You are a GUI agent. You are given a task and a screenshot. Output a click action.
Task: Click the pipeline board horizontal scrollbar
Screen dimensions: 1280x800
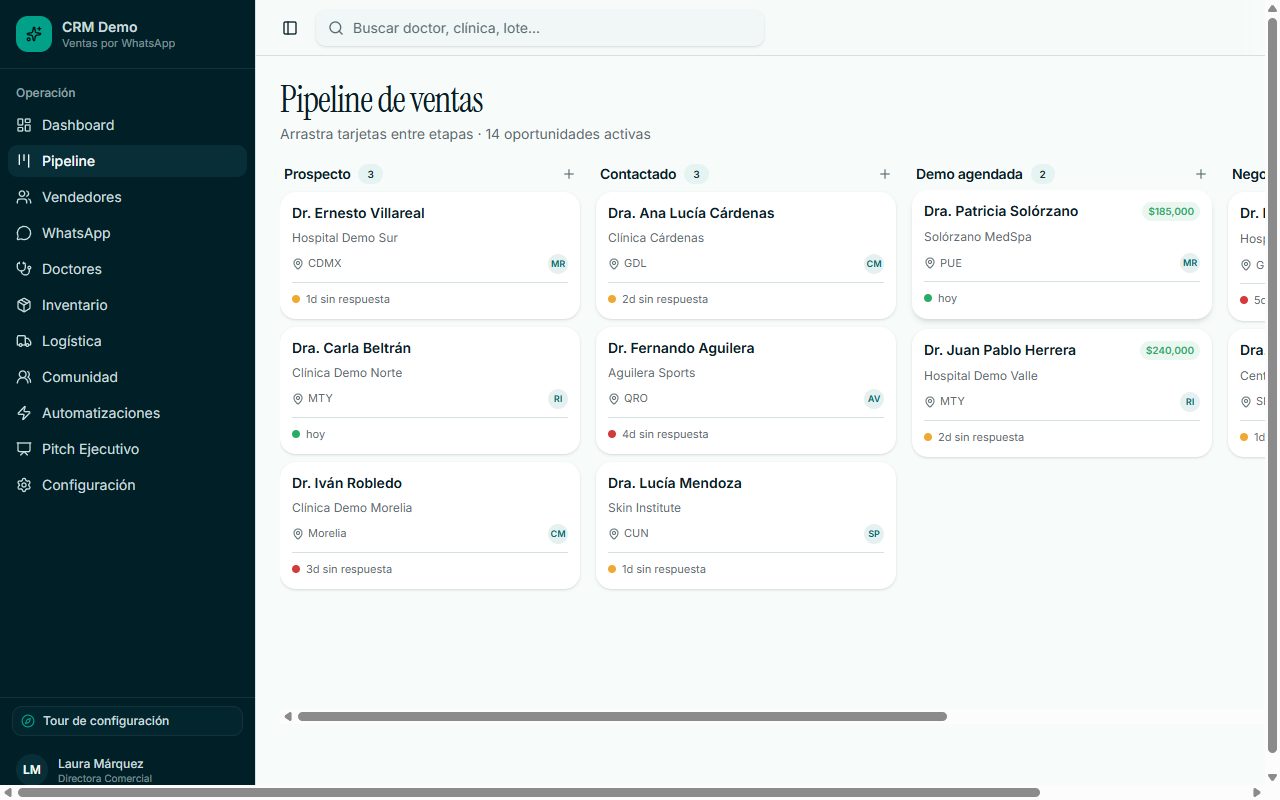pos(622,716)
